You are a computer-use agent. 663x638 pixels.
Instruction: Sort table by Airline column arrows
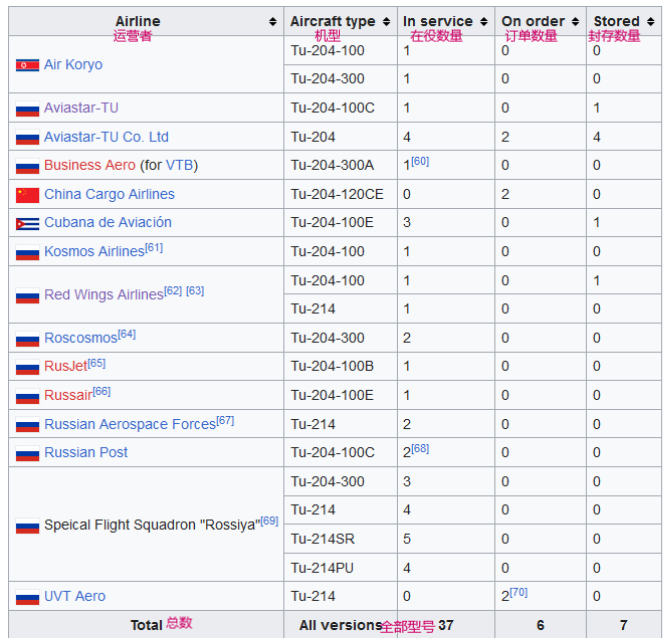(x=273, y=22)
